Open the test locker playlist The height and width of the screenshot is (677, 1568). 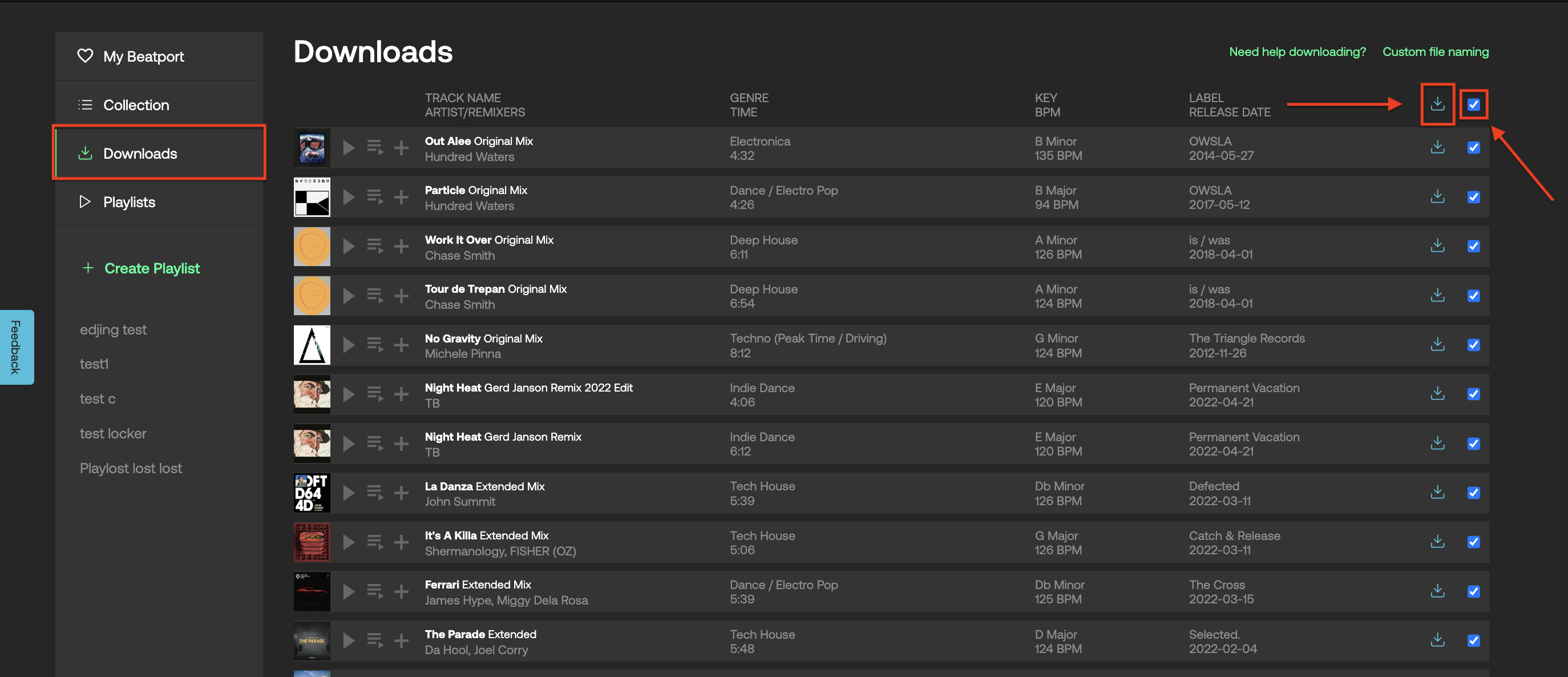(112, 433)
